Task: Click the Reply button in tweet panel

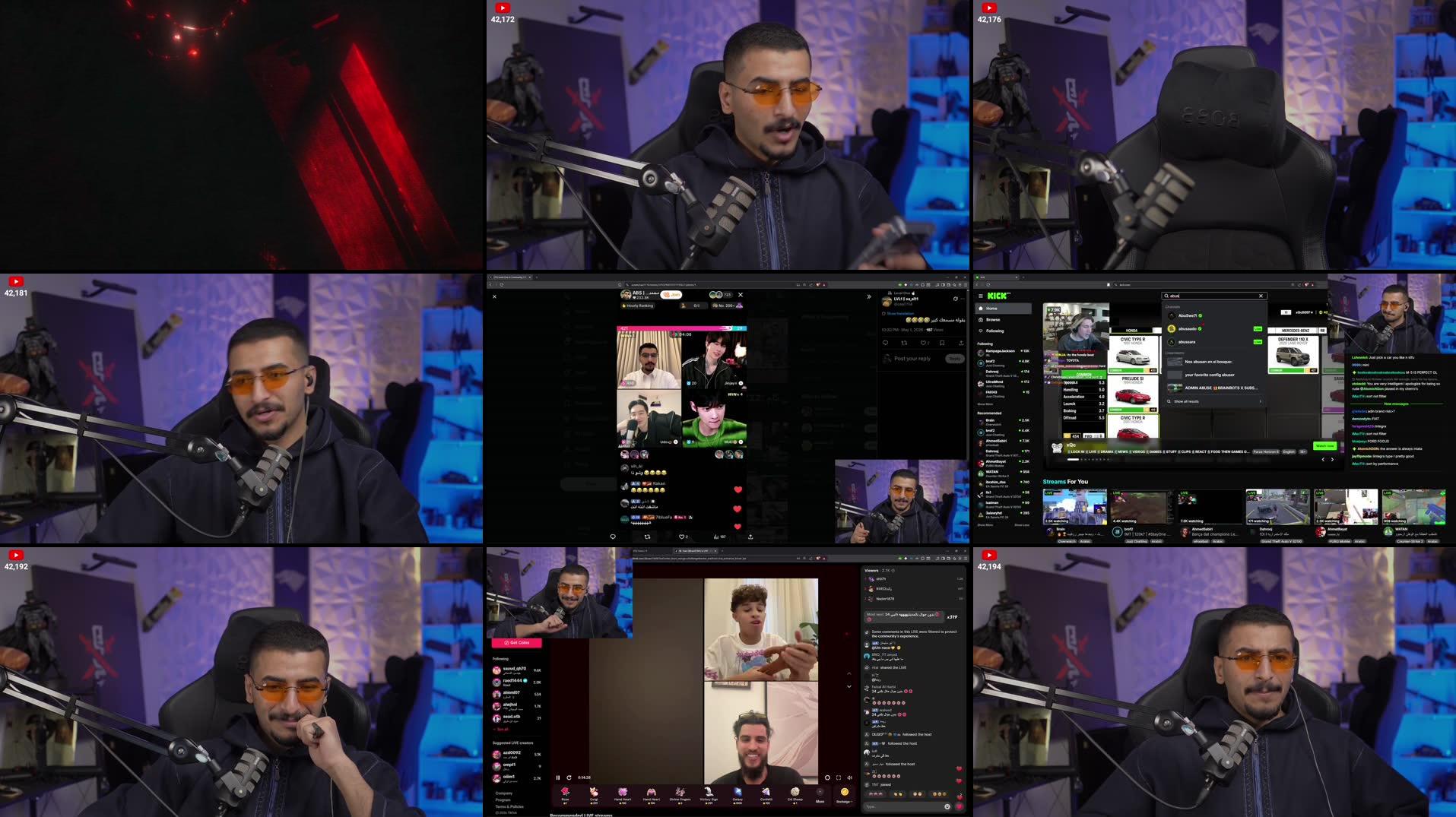Action: pos(954,359)
